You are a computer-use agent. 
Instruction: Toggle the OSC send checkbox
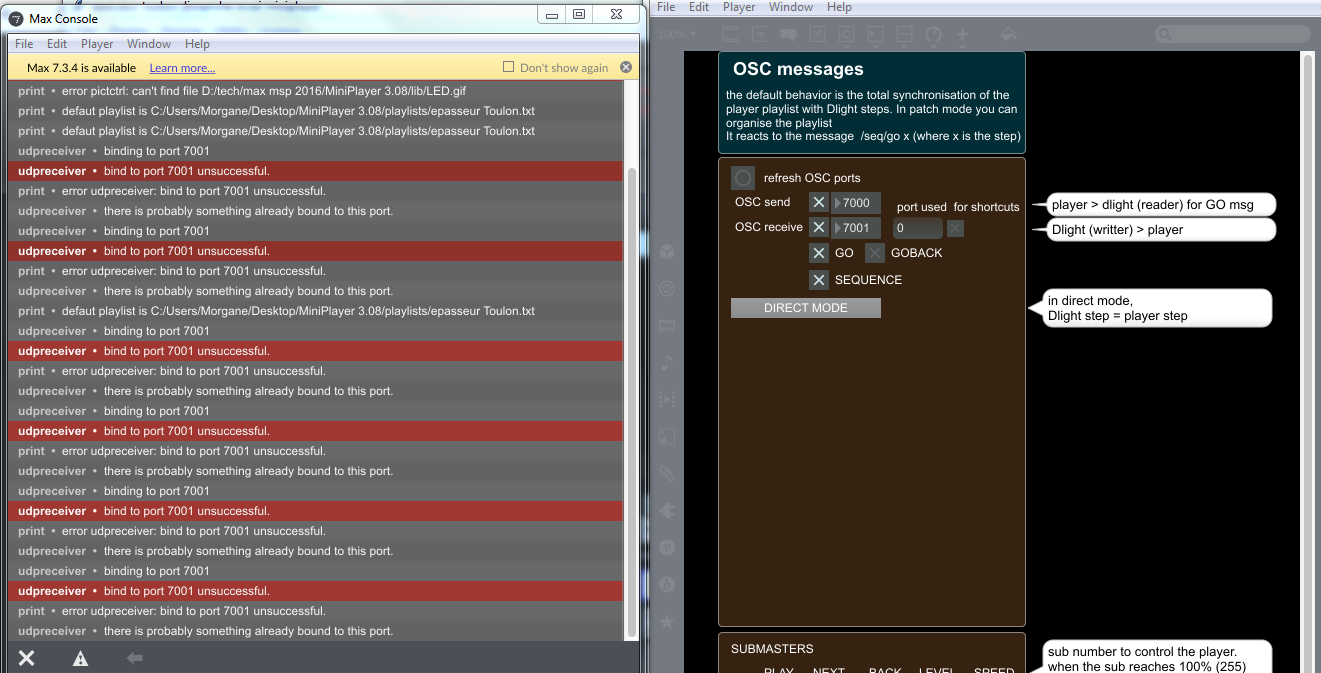tap(818, 203)
